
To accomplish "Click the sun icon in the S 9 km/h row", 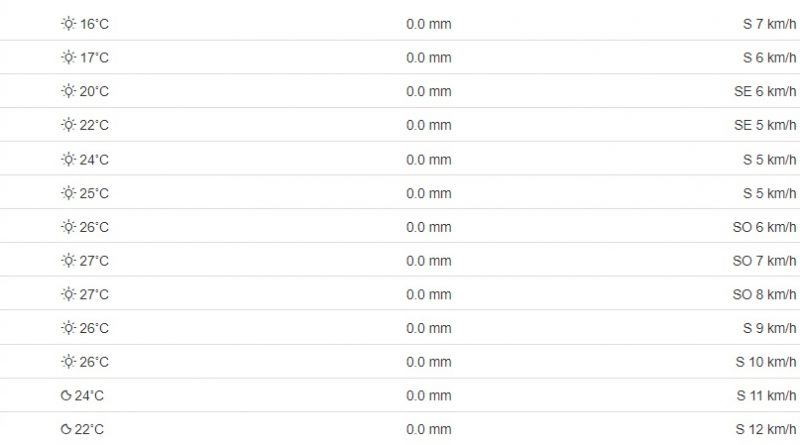I will (68, 328).
